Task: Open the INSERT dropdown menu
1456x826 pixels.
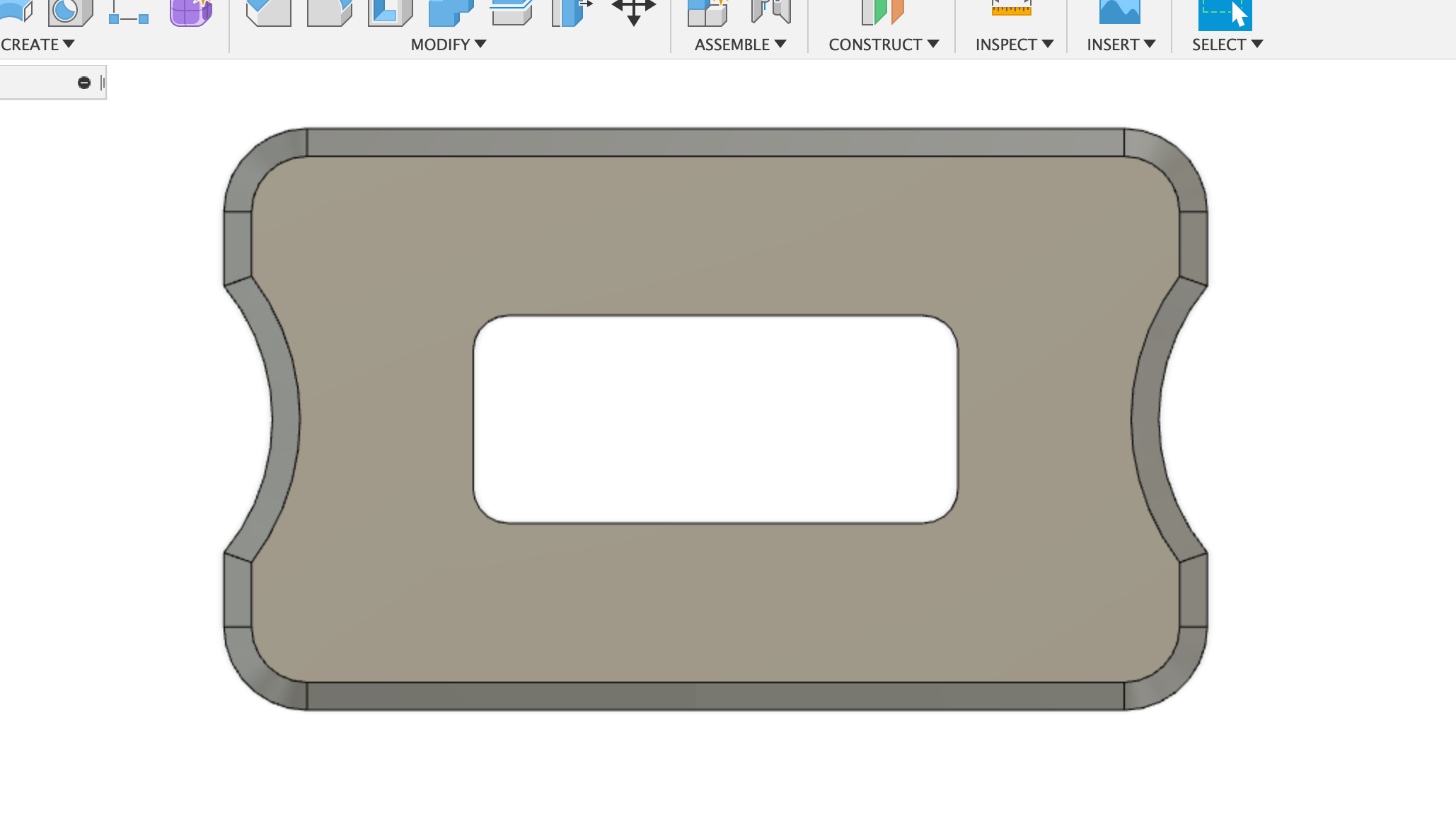Action: [1121, 45]
